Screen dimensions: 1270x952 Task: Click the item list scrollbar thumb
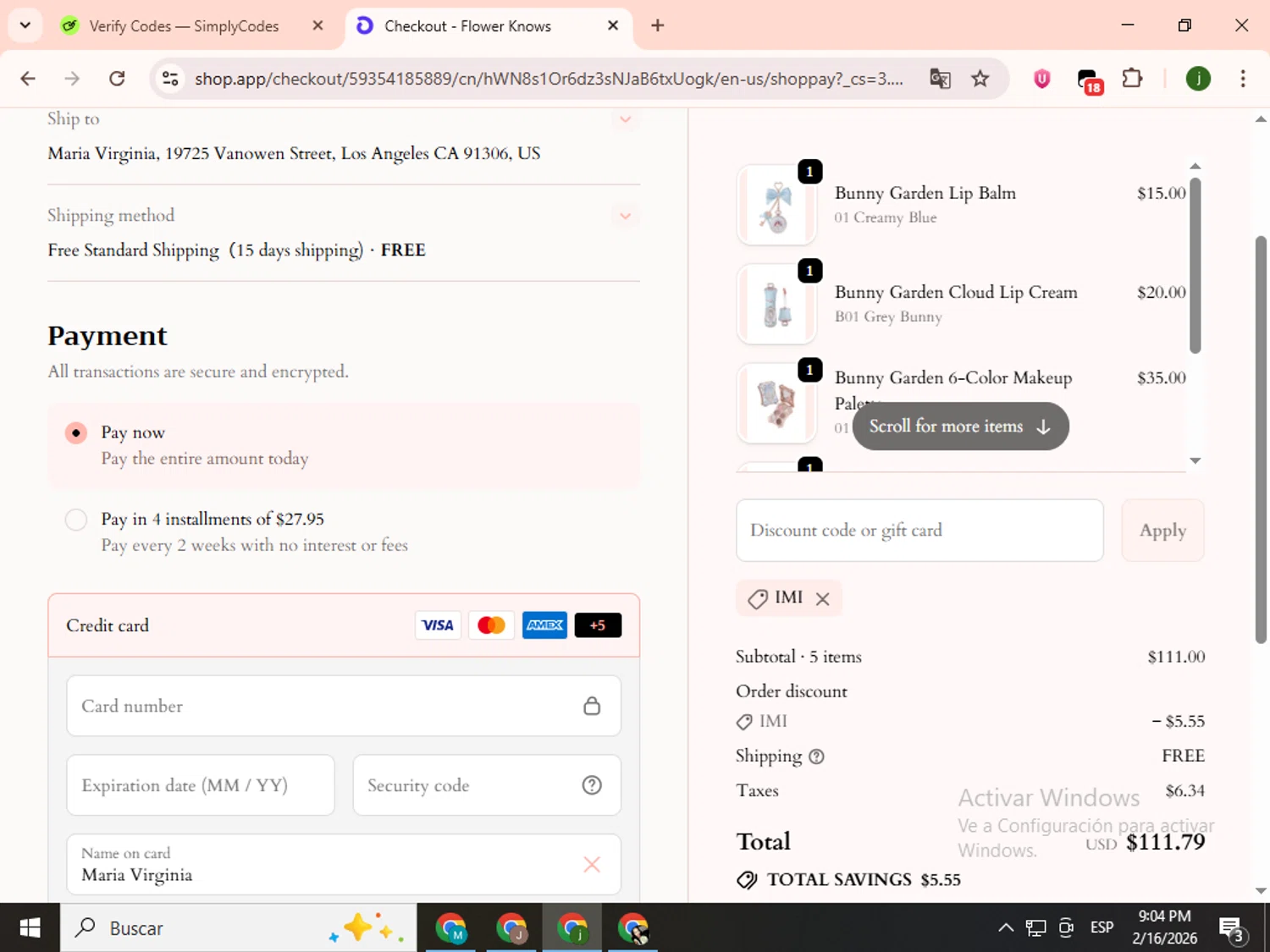pyautogui.click(x=1195, y=265)
